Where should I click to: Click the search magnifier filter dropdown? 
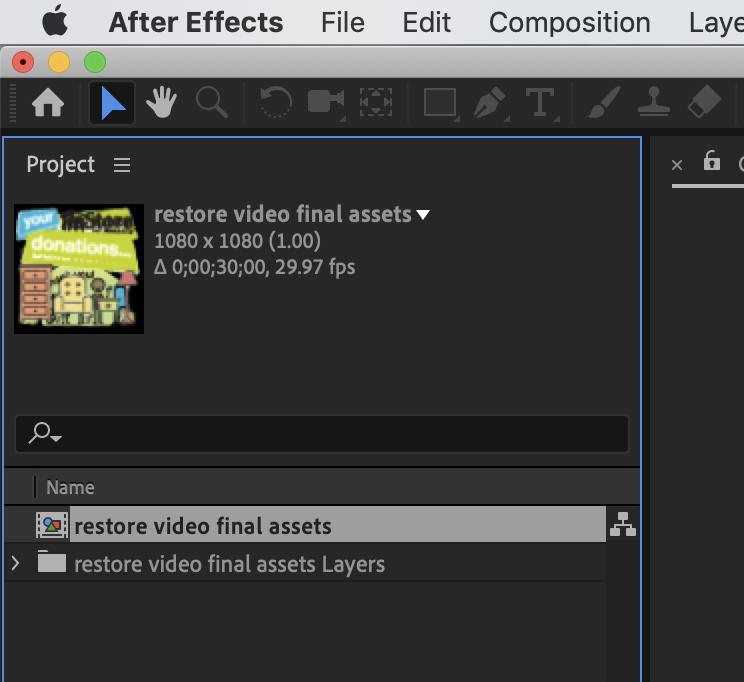[x=45, y=433]
